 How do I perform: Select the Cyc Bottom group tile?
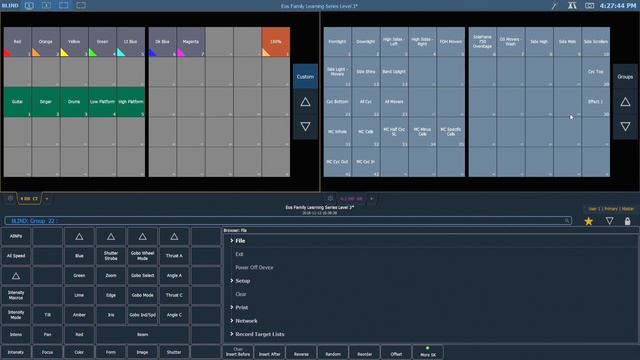point(338,102)
